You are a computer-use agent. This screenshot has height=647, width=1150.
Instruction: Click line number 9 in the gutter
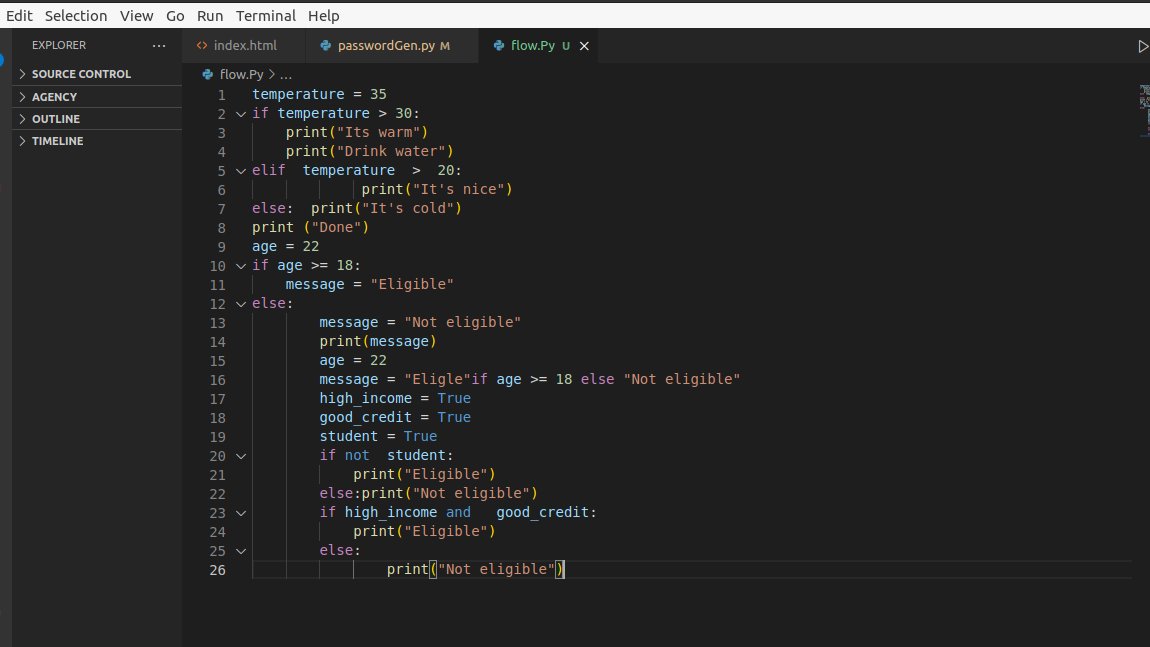coord(221,246)
